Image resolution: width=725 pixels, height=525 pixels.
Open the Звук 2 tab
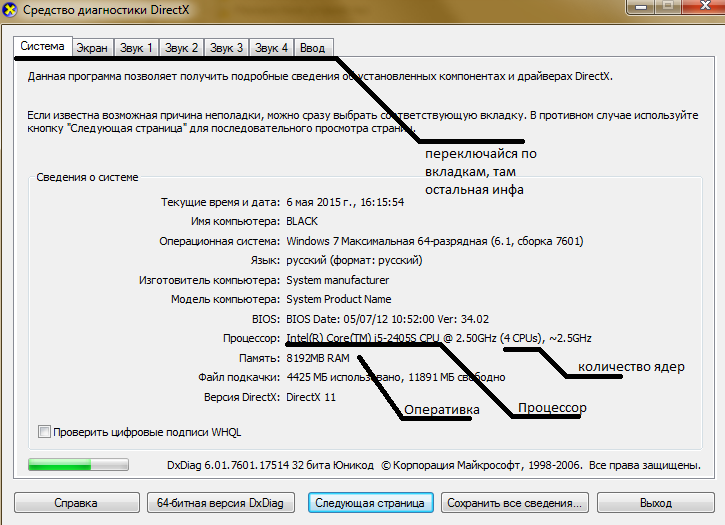tap(181, 48)
